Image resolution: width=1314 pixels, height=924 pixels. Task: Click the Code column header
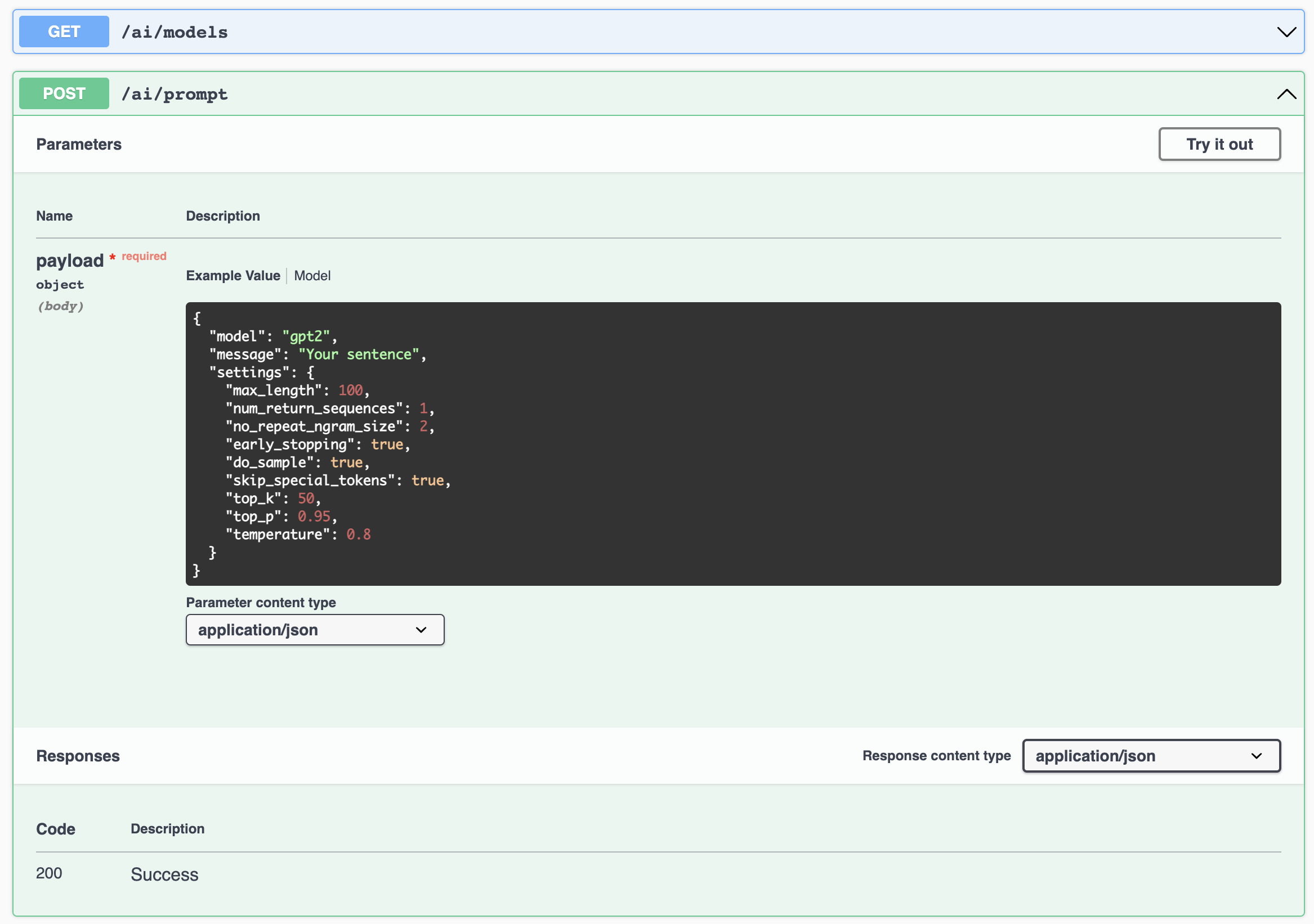pyautogui.click(x=56, y=829)
